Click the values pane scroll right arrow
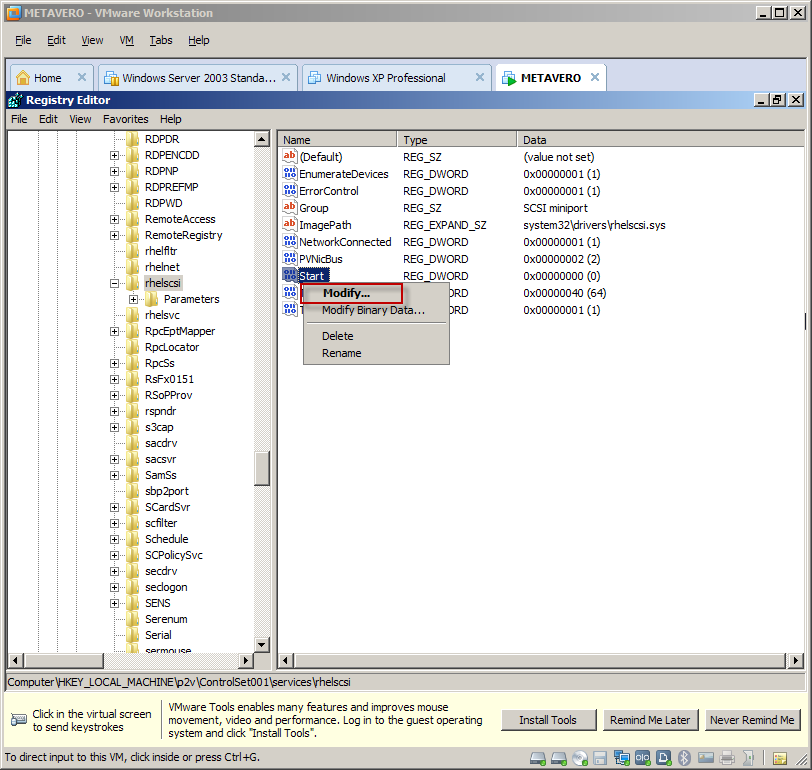This screenshot has width=812, height=770. click(796, 660)
